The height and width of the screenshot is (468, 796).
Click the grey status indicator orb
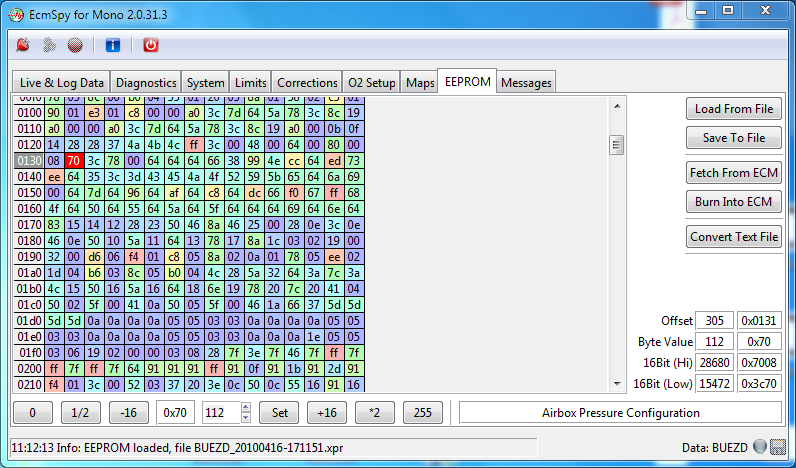click(x=760, y=446)
